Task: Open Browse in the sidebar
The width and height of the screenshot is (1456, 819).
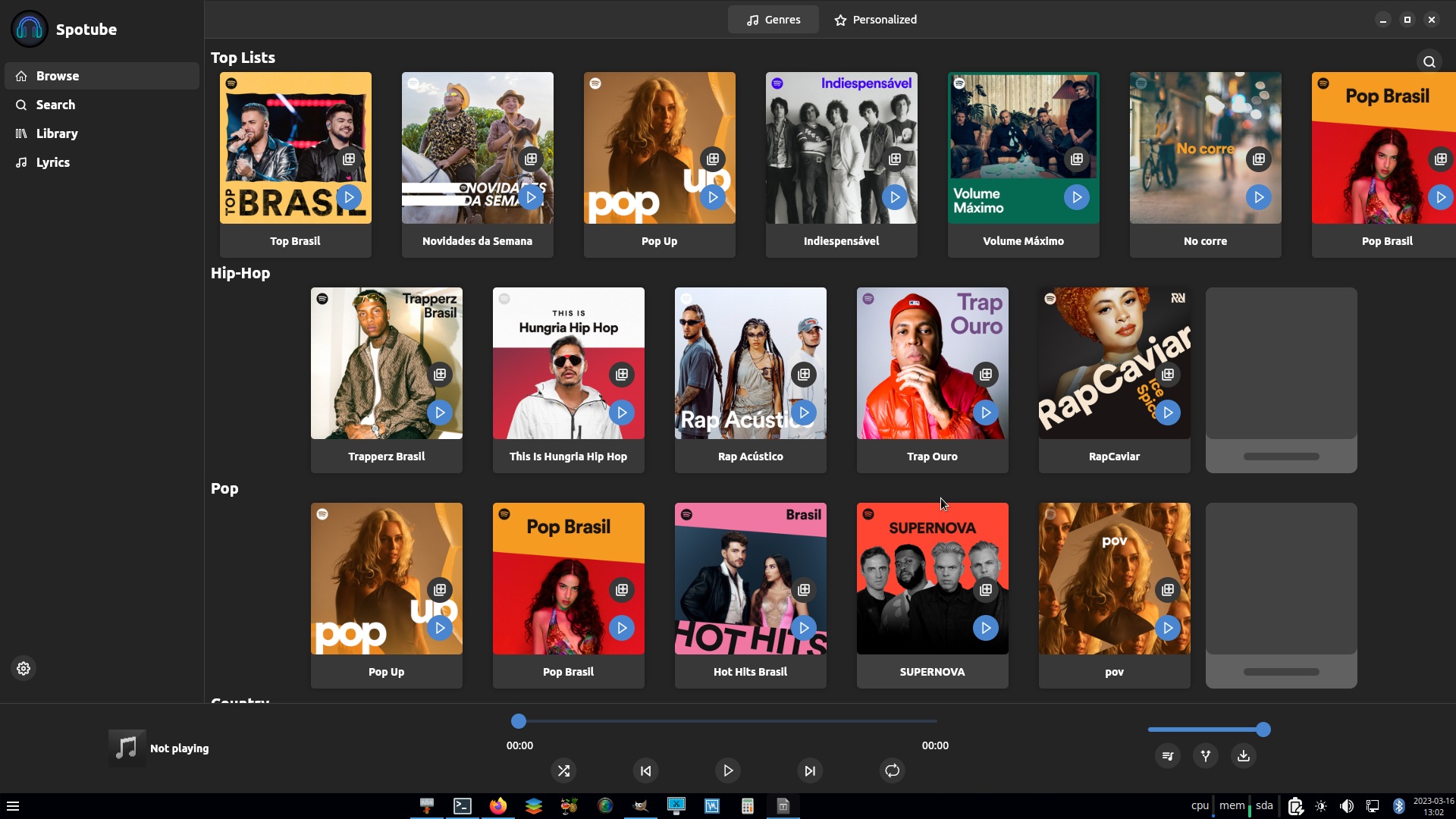Action: 102,76
